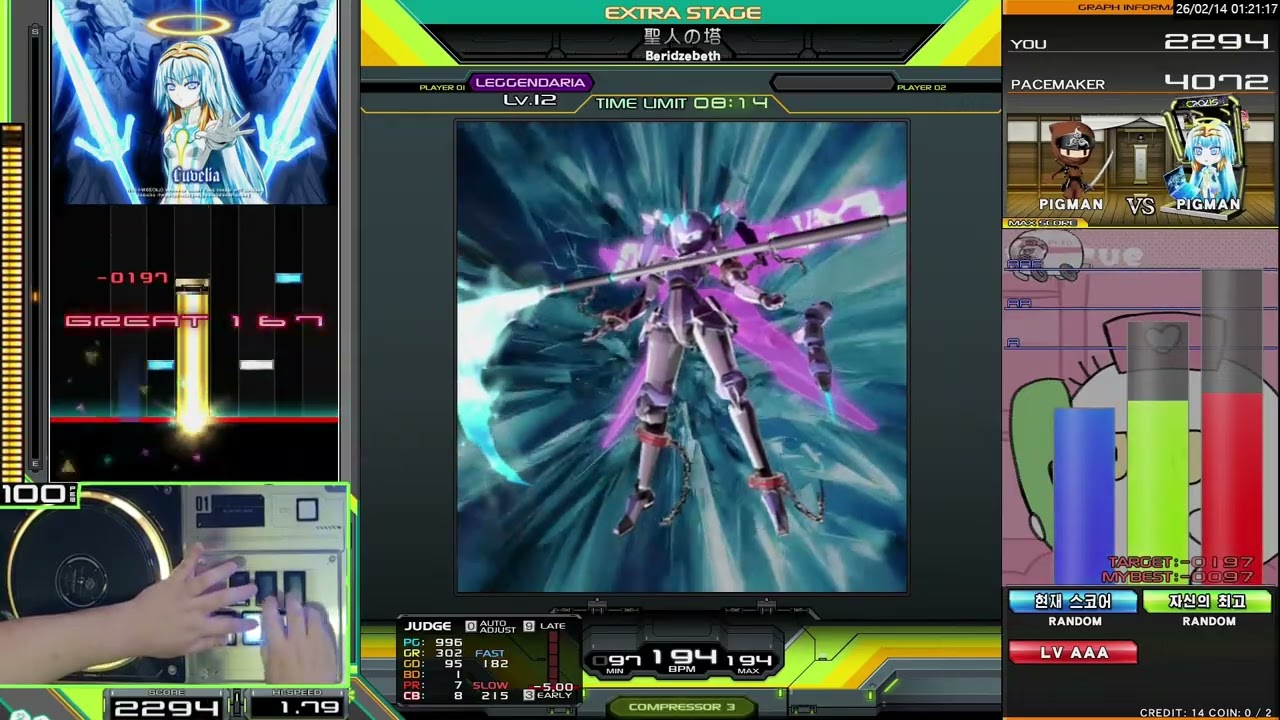The width and height of the screenshot is (1280, 720).
Task: Click the song title 聖人の塔
Action: pos(683,36)
